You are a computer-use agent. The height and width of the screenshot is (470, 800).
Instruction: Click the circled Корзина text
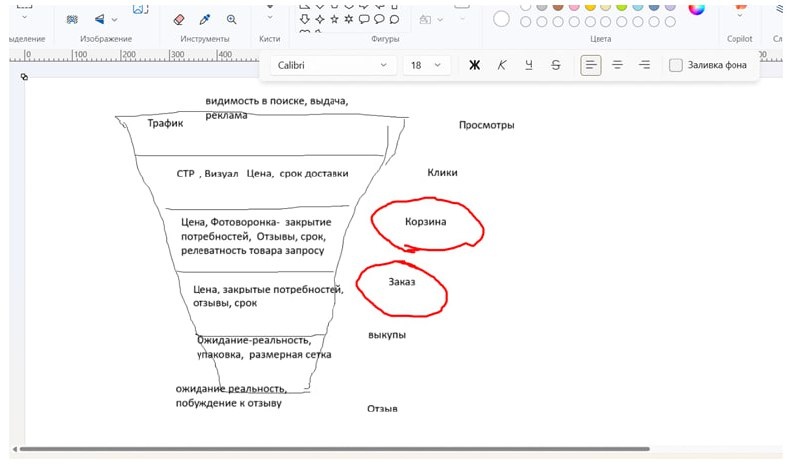pos(426,221)
